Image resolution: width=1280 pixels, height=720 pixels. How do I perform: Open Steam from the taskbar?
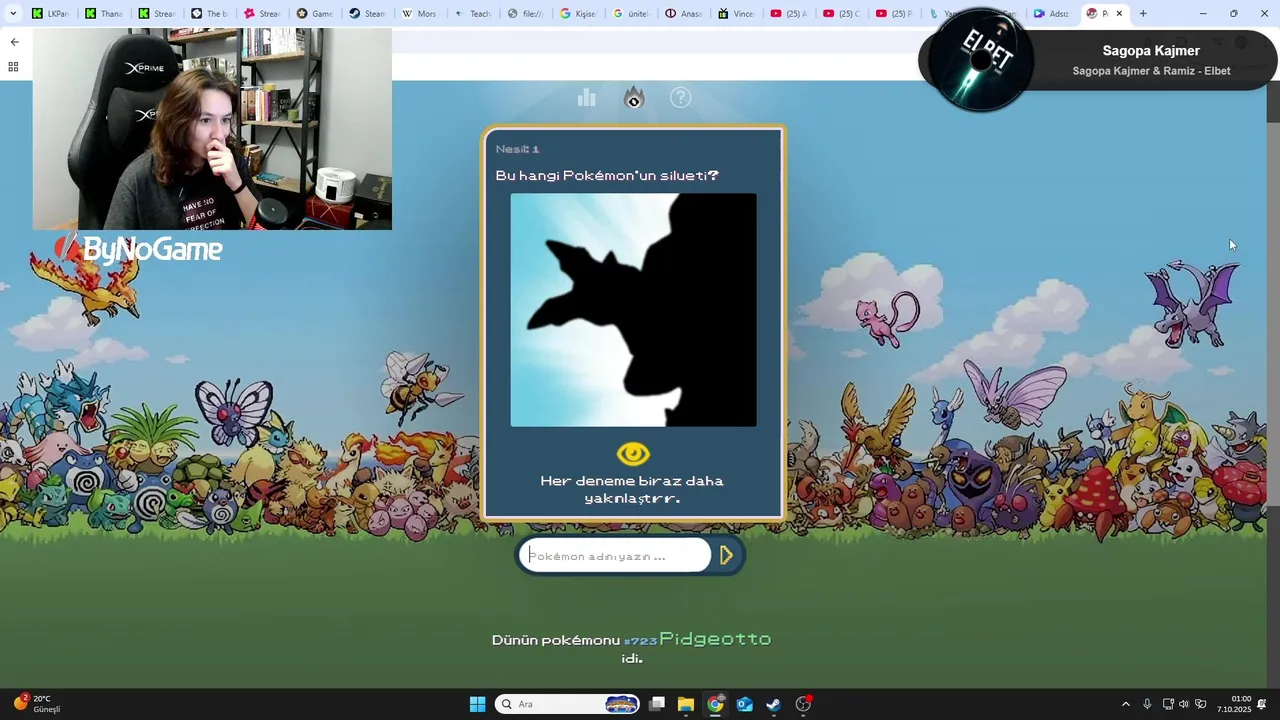coord(773,704)
